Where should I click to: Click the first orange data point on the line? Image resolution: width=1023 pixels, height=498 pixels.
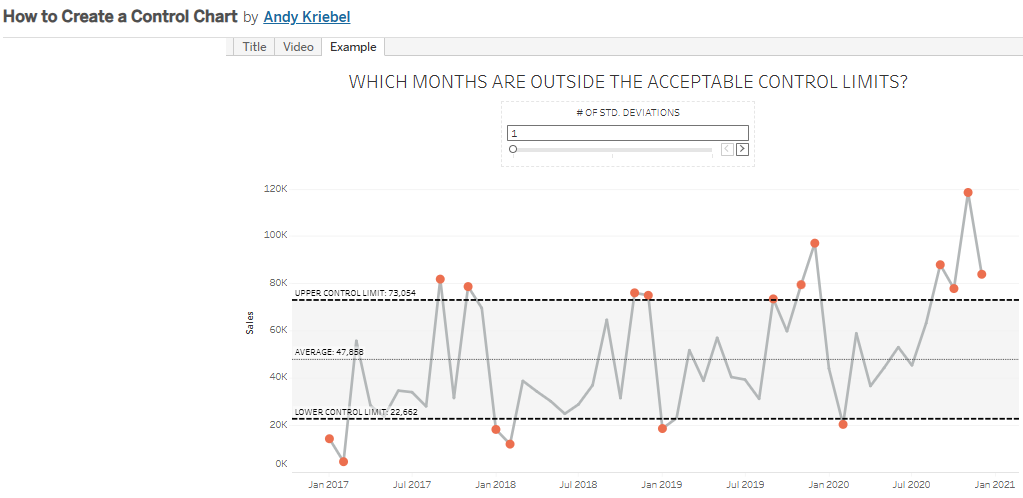click(330, 439)
